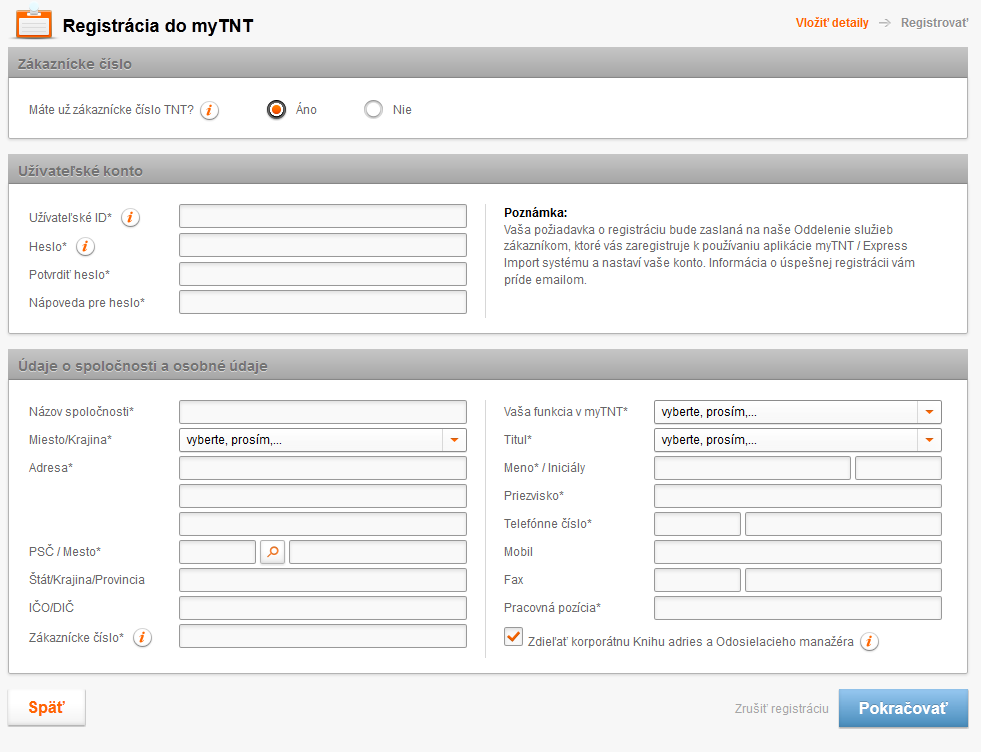Image resolution: width=981 pixels, height=752 pixels.
Task: Focus the Užívateľské ID input field
Action: pyautogui.click(x=323, y=216)
